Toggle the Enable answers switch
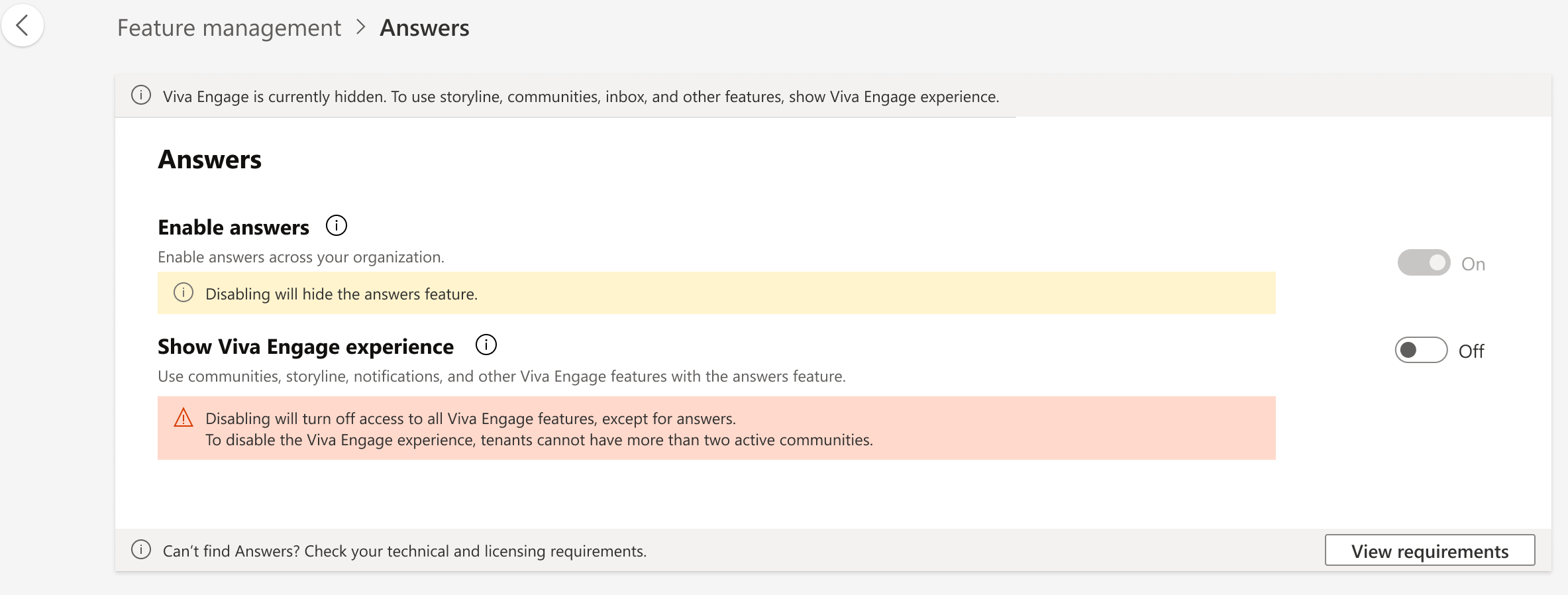Screen dimensions: 1568x595 (1424, 263)
